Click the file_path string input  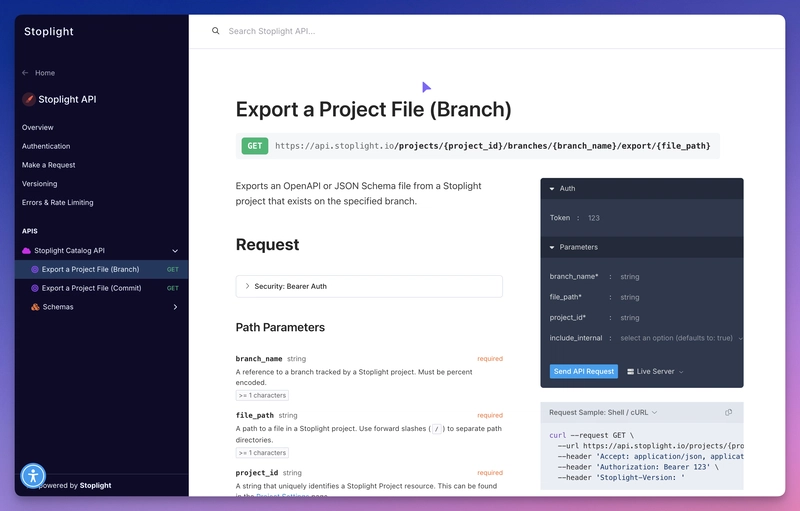point(630,297)
